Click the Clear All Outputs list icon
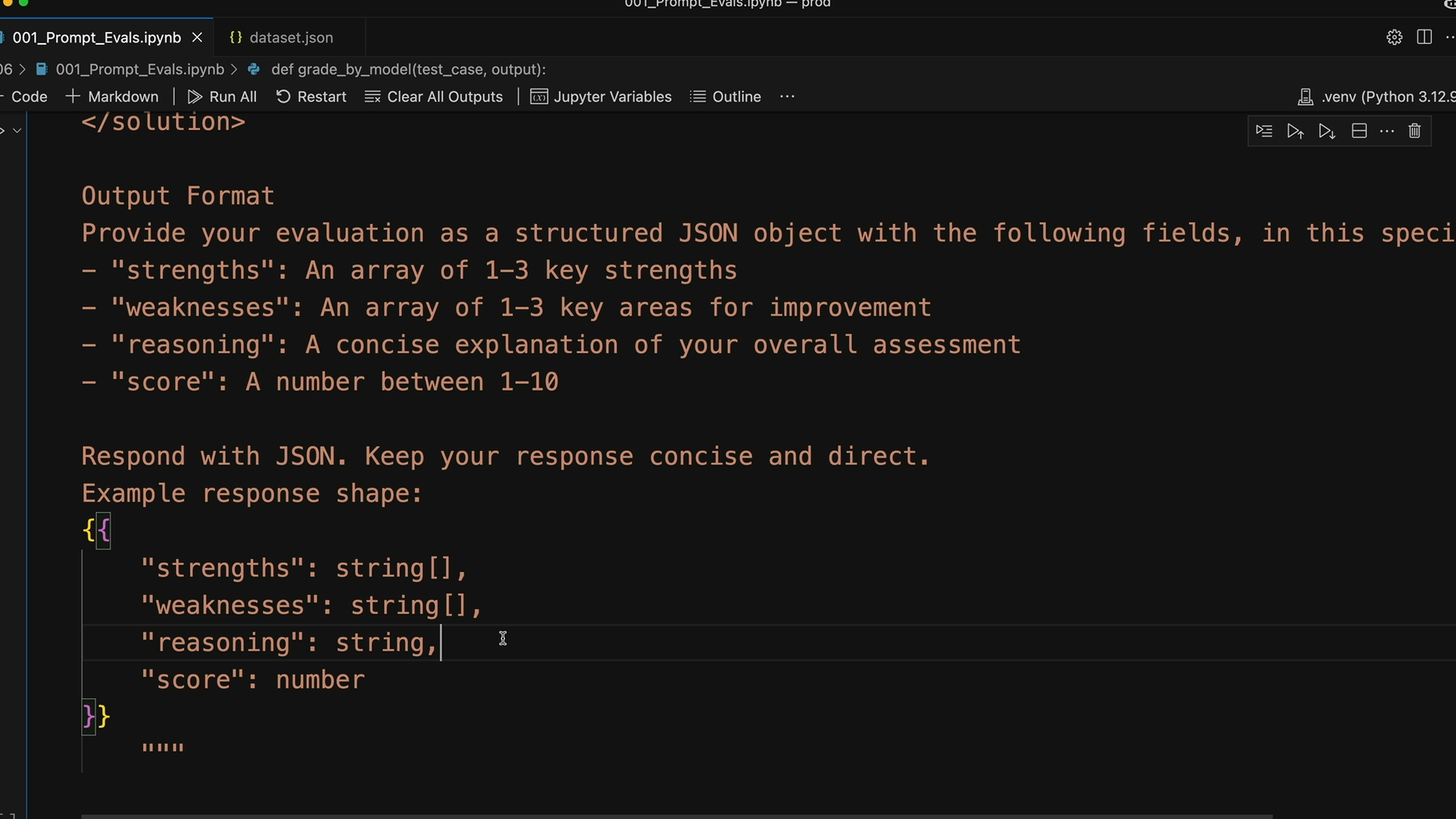The height and width of the screenshot is (819, 1456). point(372,96)
